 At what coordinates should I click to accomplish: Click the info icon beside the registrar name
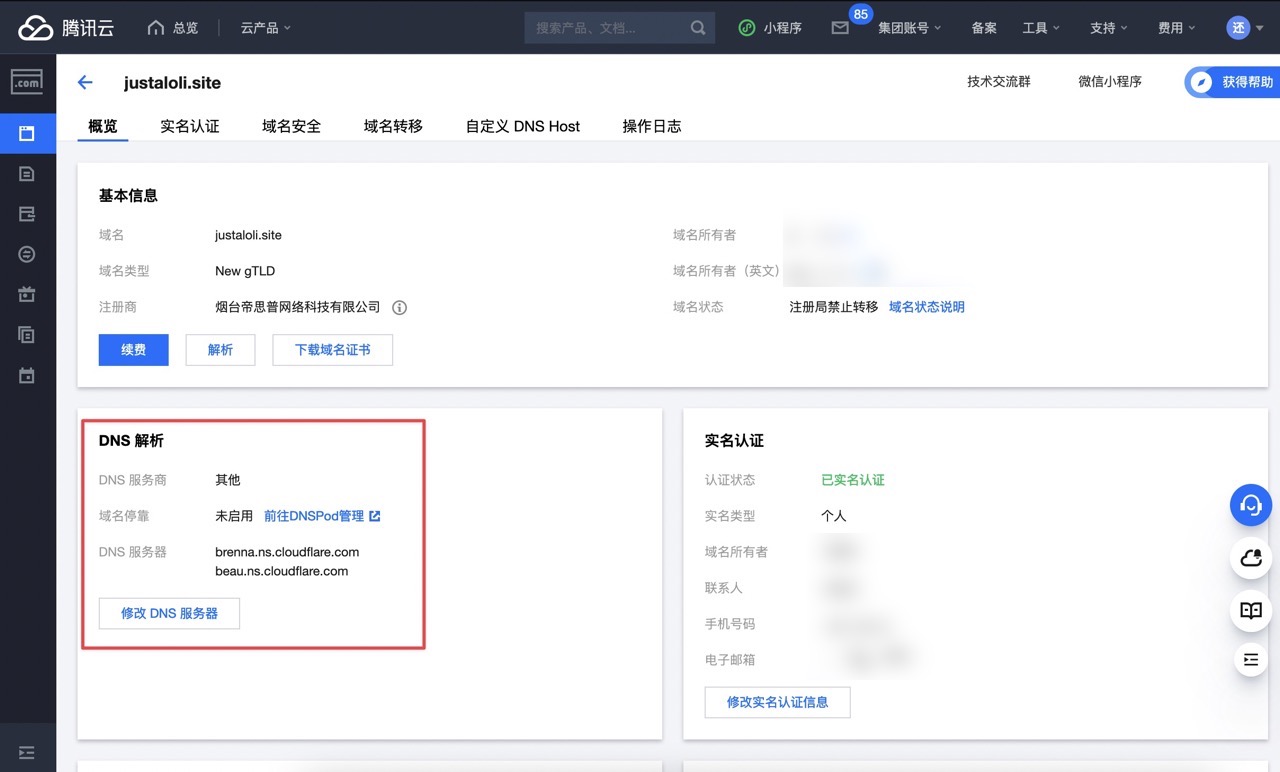tap(400, 307)
